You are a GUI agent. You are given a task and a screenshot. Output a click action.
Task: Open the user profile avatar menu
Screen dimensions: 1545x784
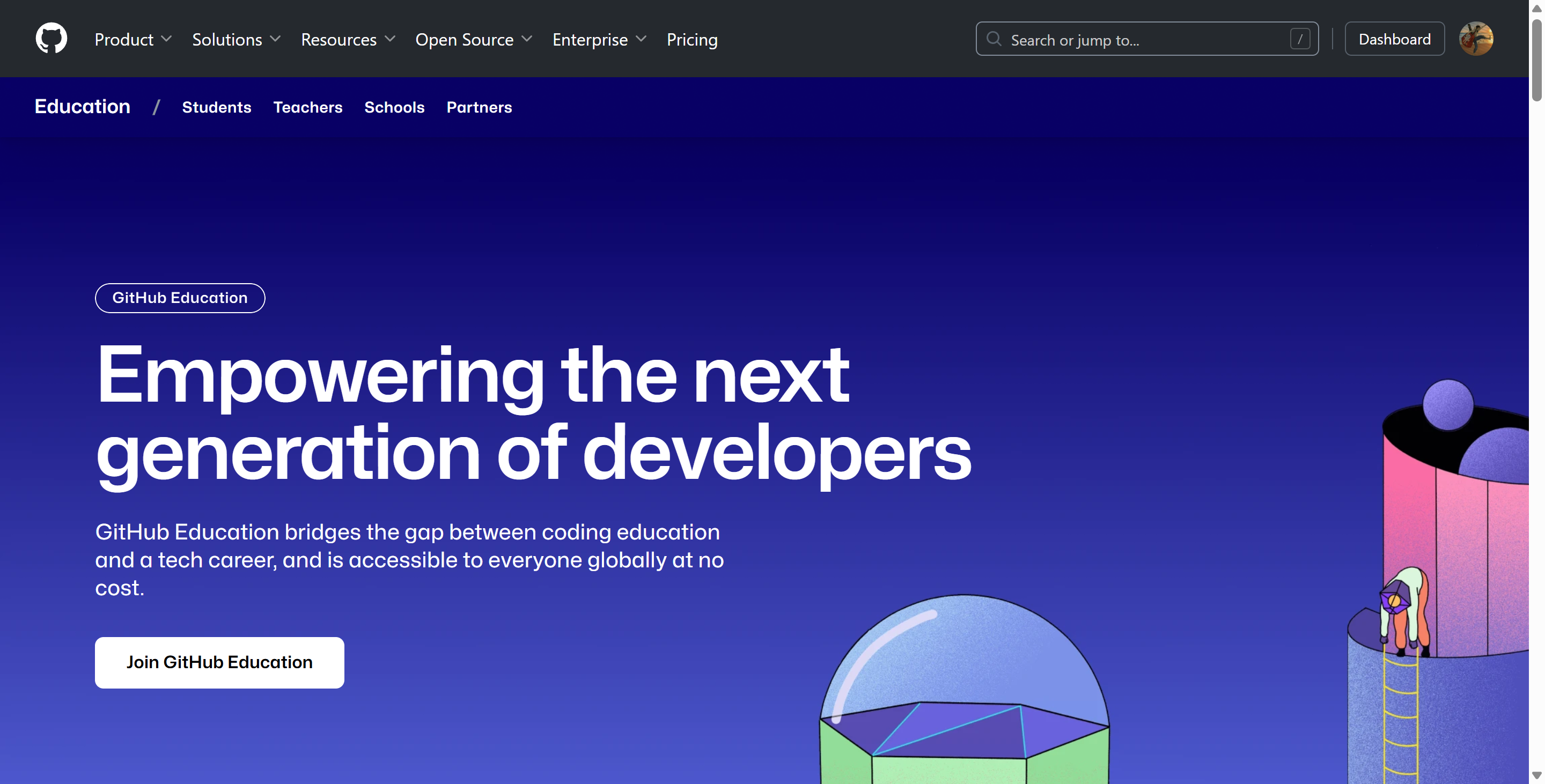pos(1476,39)
